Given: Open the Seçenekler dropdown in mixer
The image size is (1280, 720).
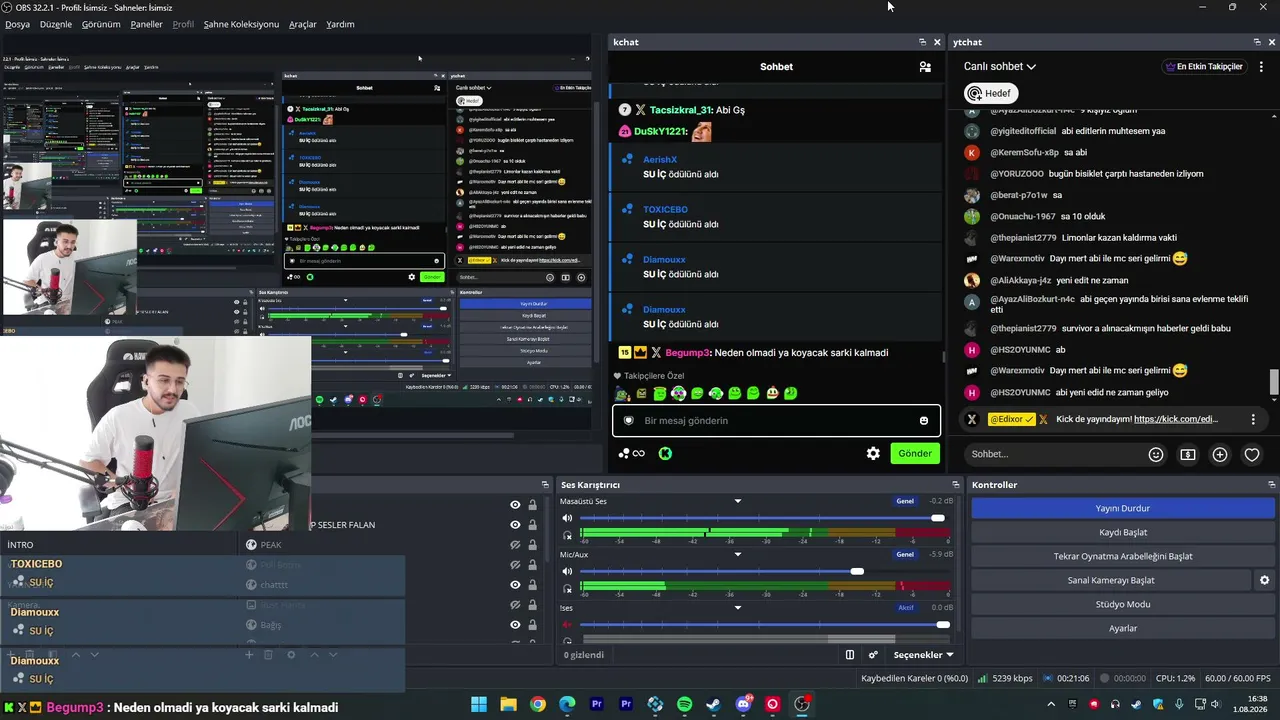Looking at the screenshot, I should 923,655.
